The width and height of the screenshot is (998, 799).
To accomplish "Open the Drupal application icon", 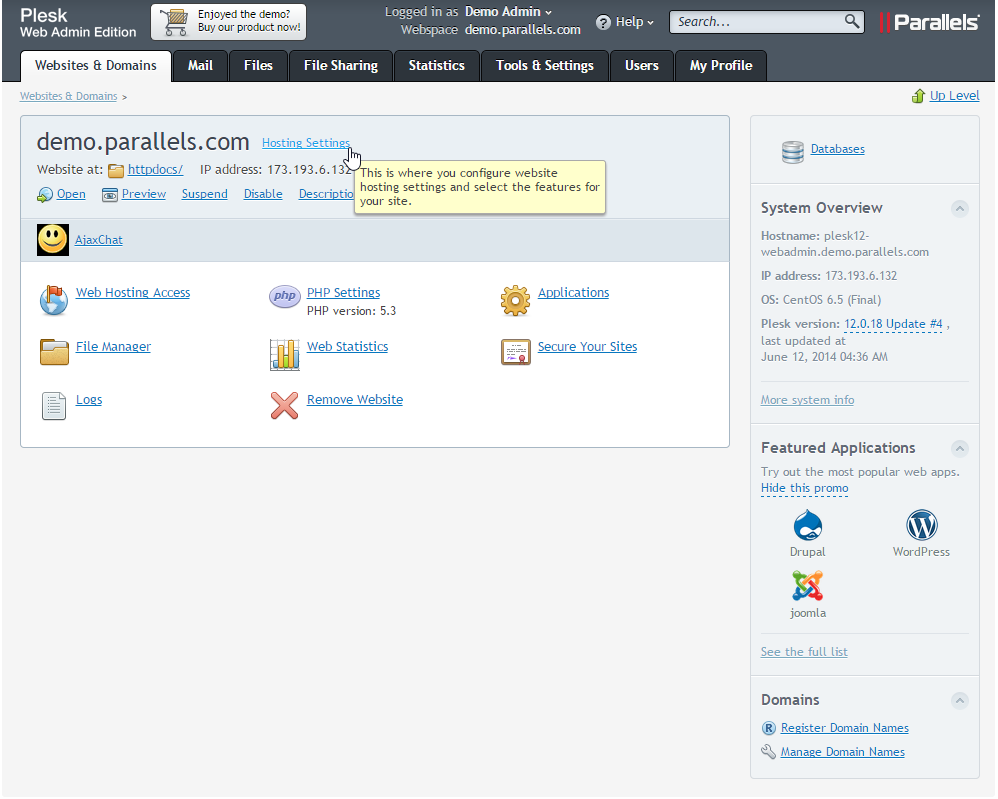I will (807, 526).
